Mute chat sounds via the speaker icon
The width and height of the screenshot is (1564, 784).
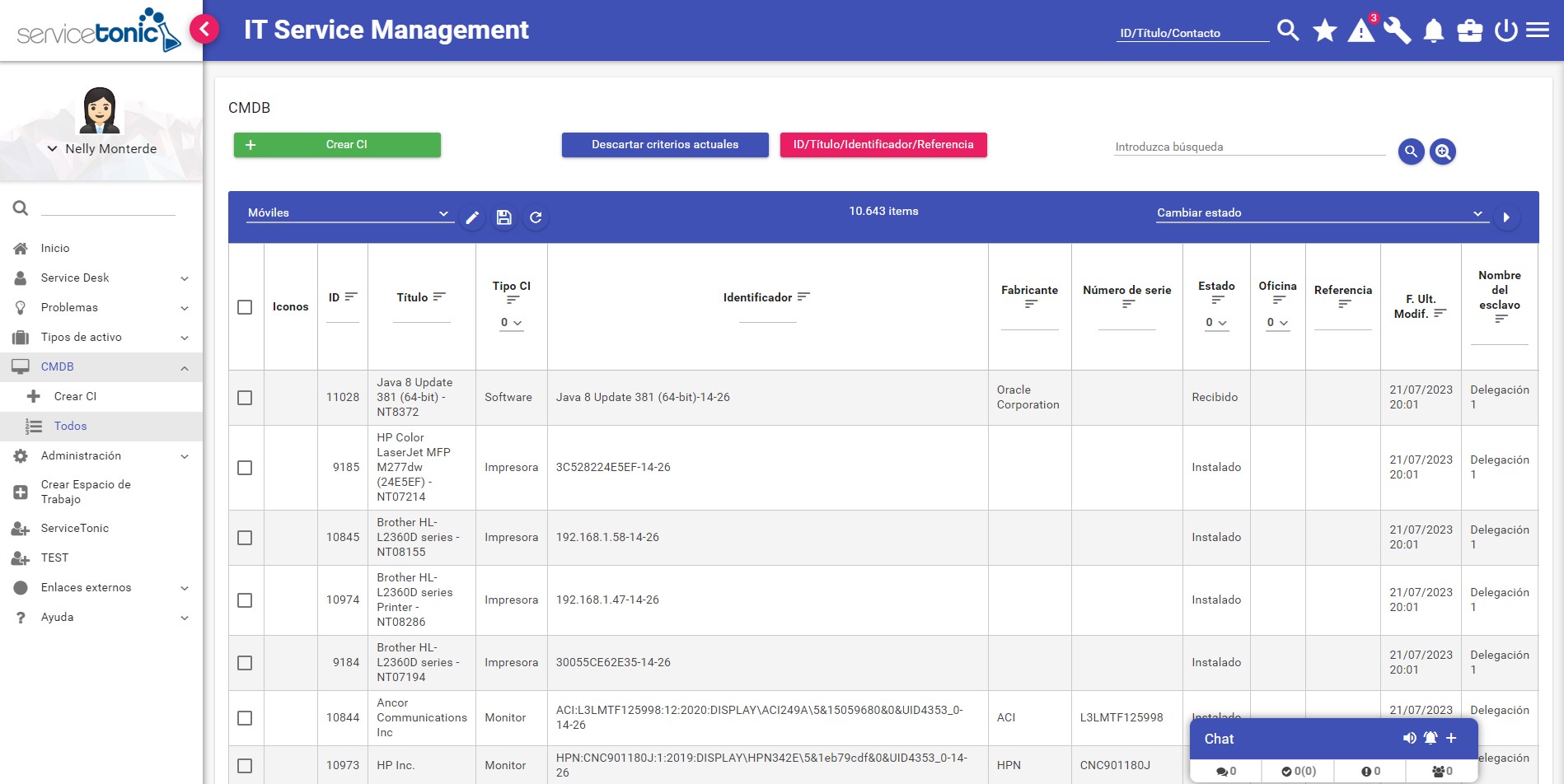pyautogui.click(x=1409, y=738)
